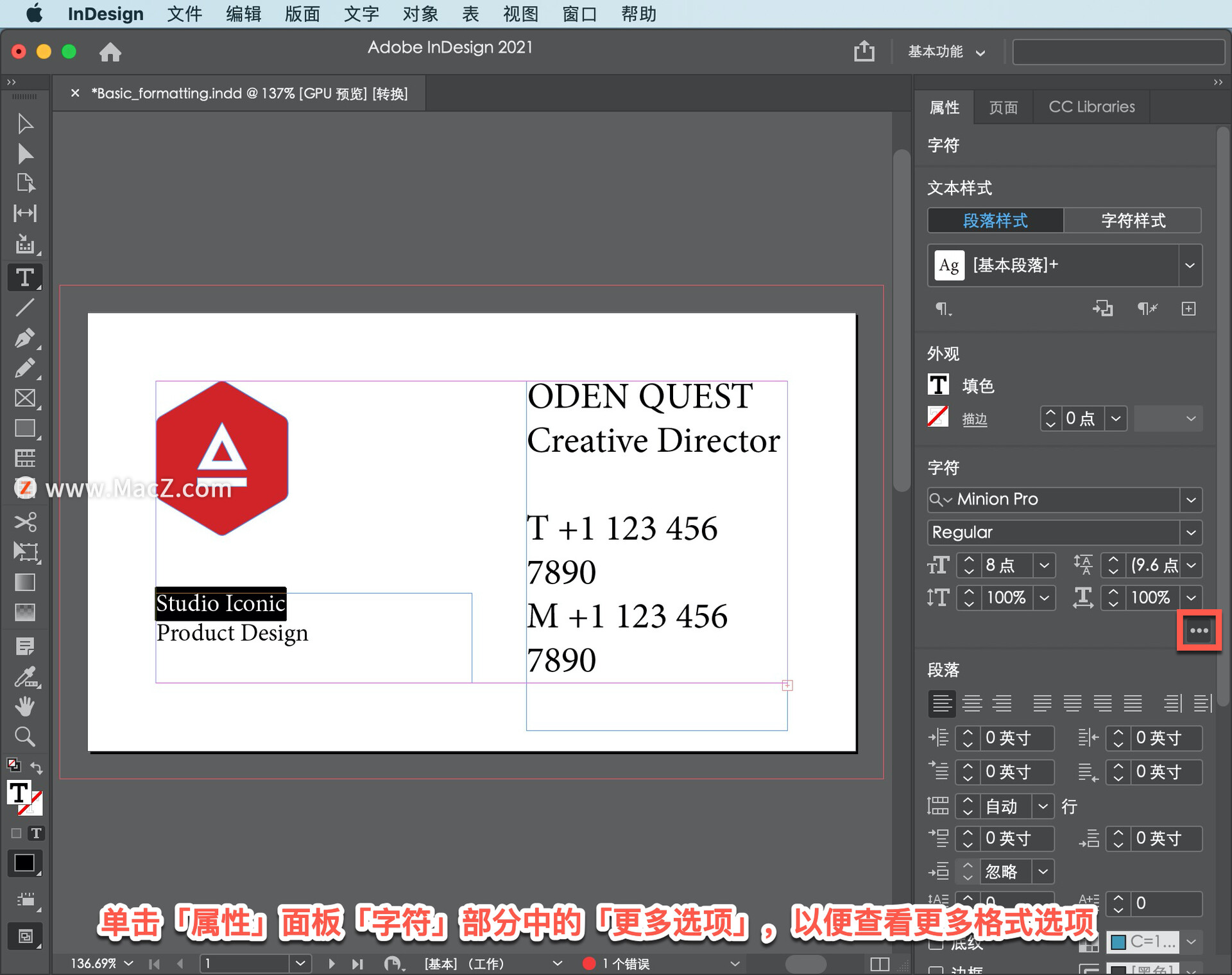Choose the Gradient swatch tool
The height and width of the screenshot is (975, 1232).
(26, 582)
